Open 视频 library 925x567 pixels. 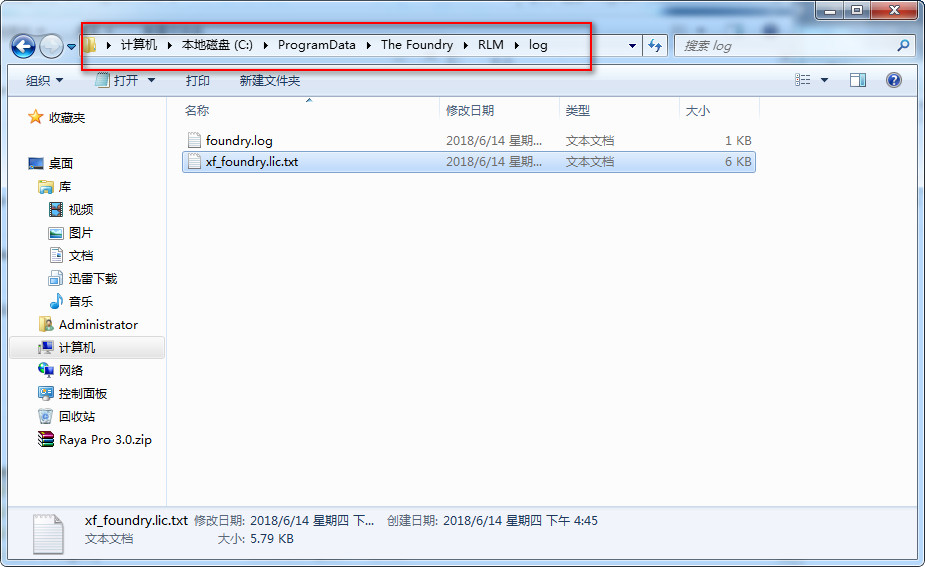pyautogui.click(x=81, y=209)
